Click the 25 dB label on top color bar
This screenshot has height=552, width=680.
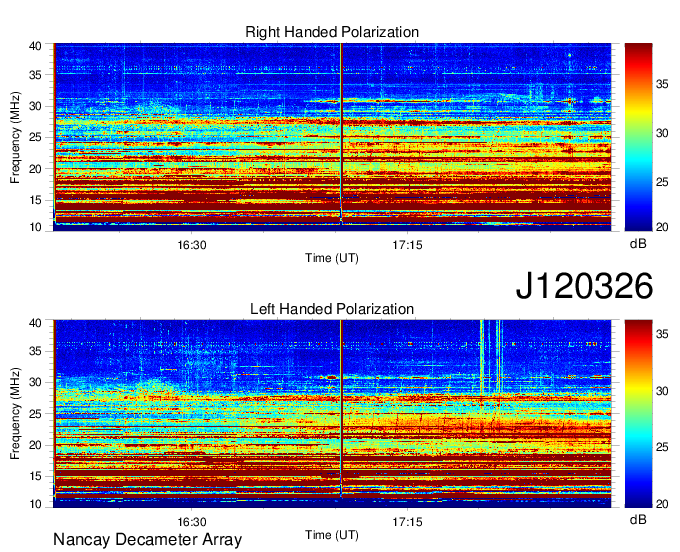point(662,182)
